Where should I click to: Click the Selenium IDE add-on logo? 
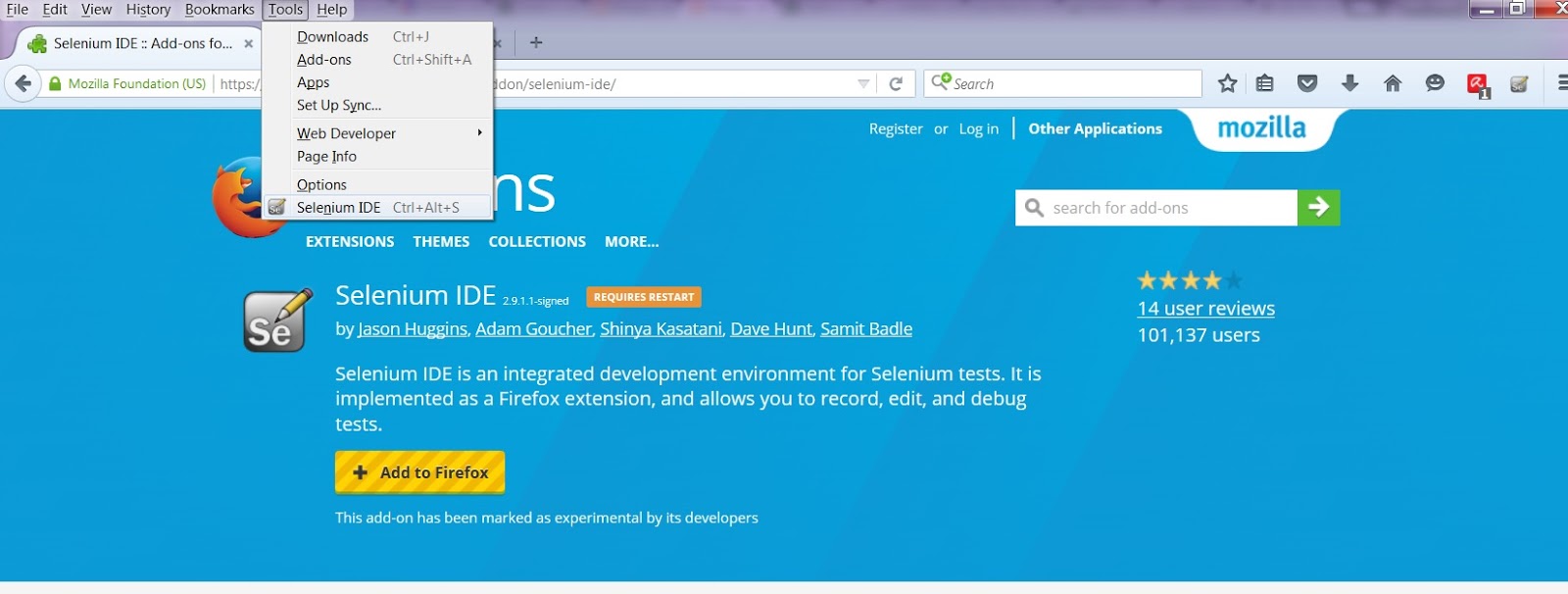point(278,320)
